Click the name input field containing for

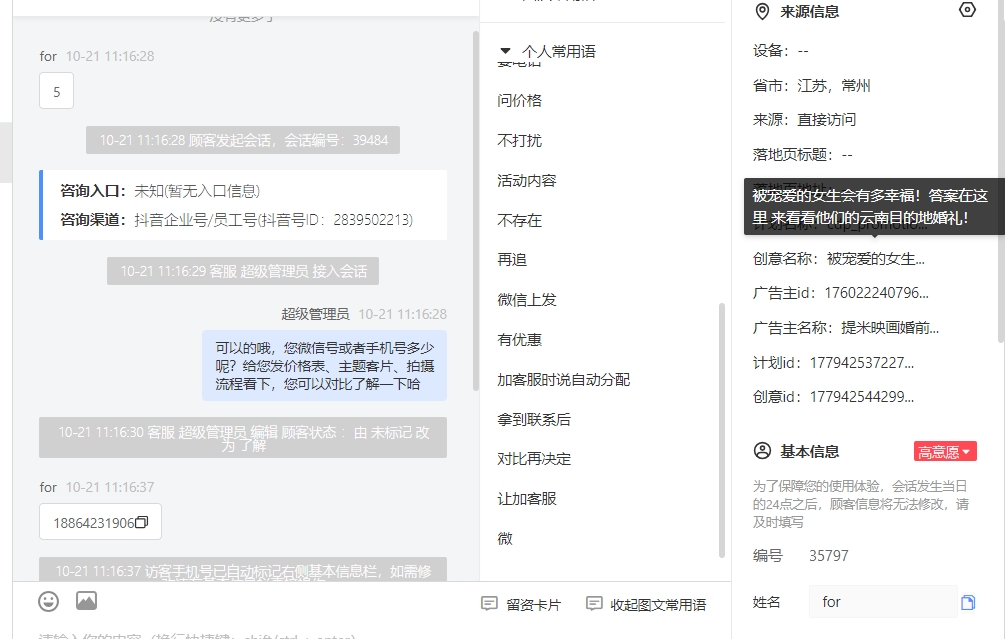point(883,602)
